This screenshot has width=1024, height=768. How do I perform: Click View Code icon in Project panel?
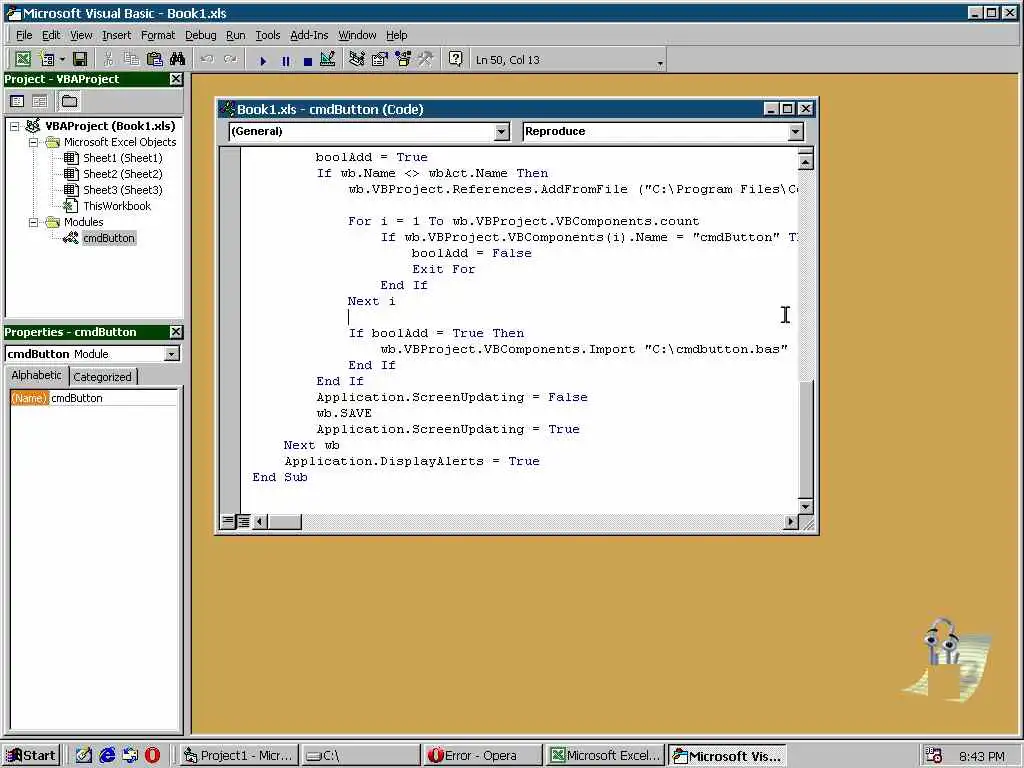(x=17, y=101)
